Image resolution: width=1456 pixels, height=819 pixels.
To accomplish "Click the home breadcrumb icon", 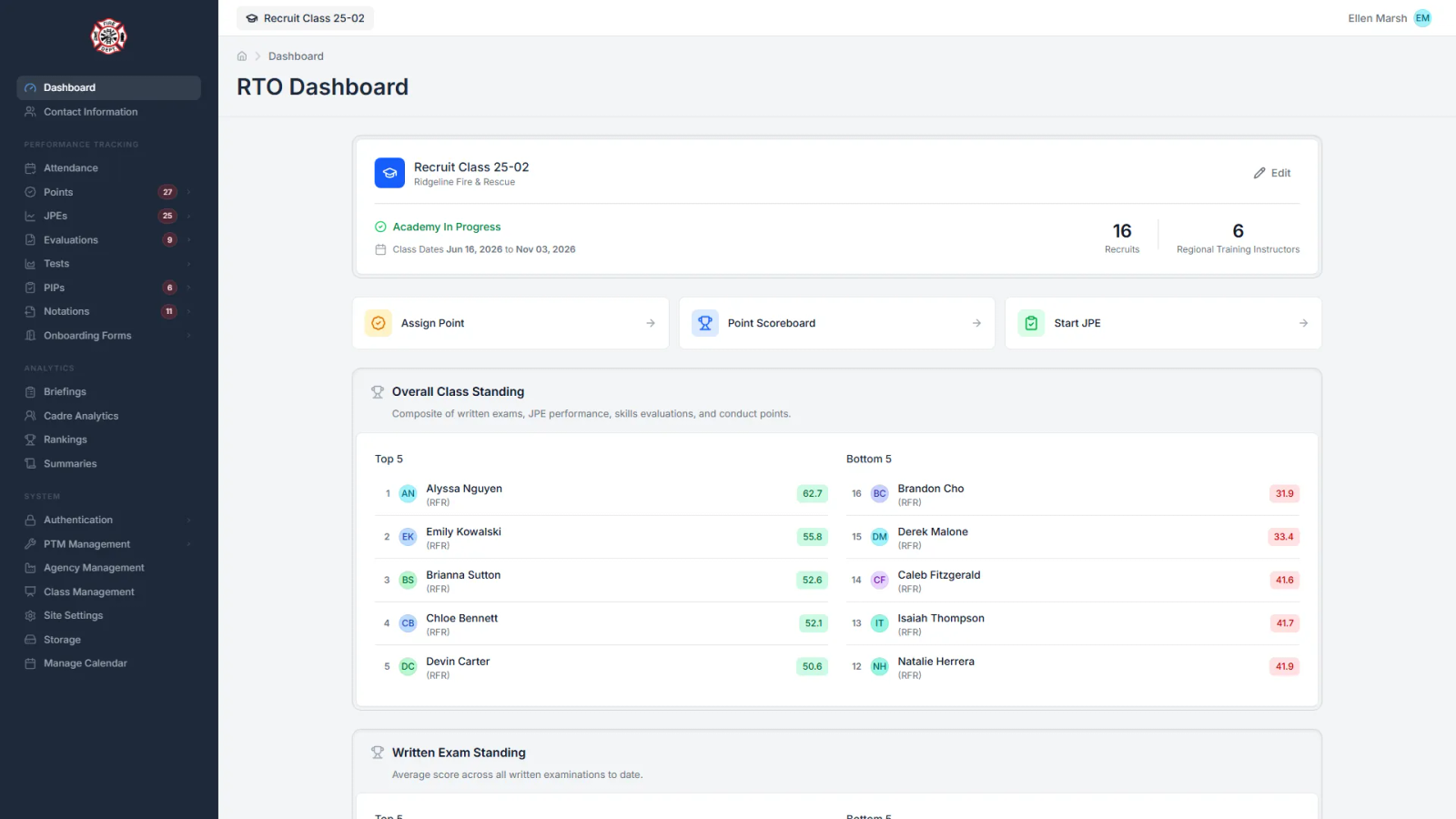I will [x=242, y=56].
